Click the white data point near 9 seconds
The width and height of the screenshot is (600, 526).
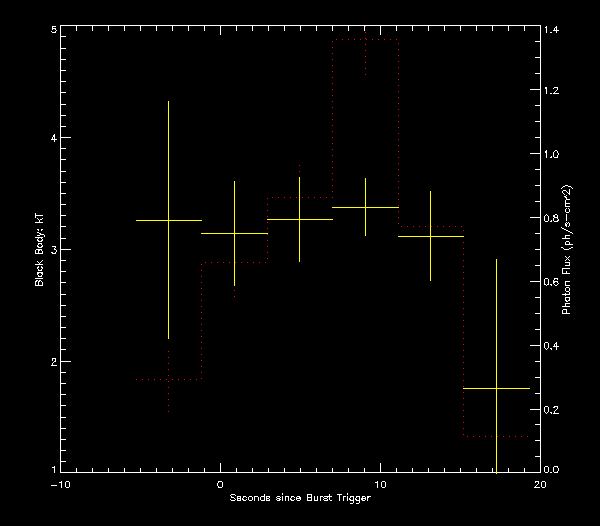[365, 207]
